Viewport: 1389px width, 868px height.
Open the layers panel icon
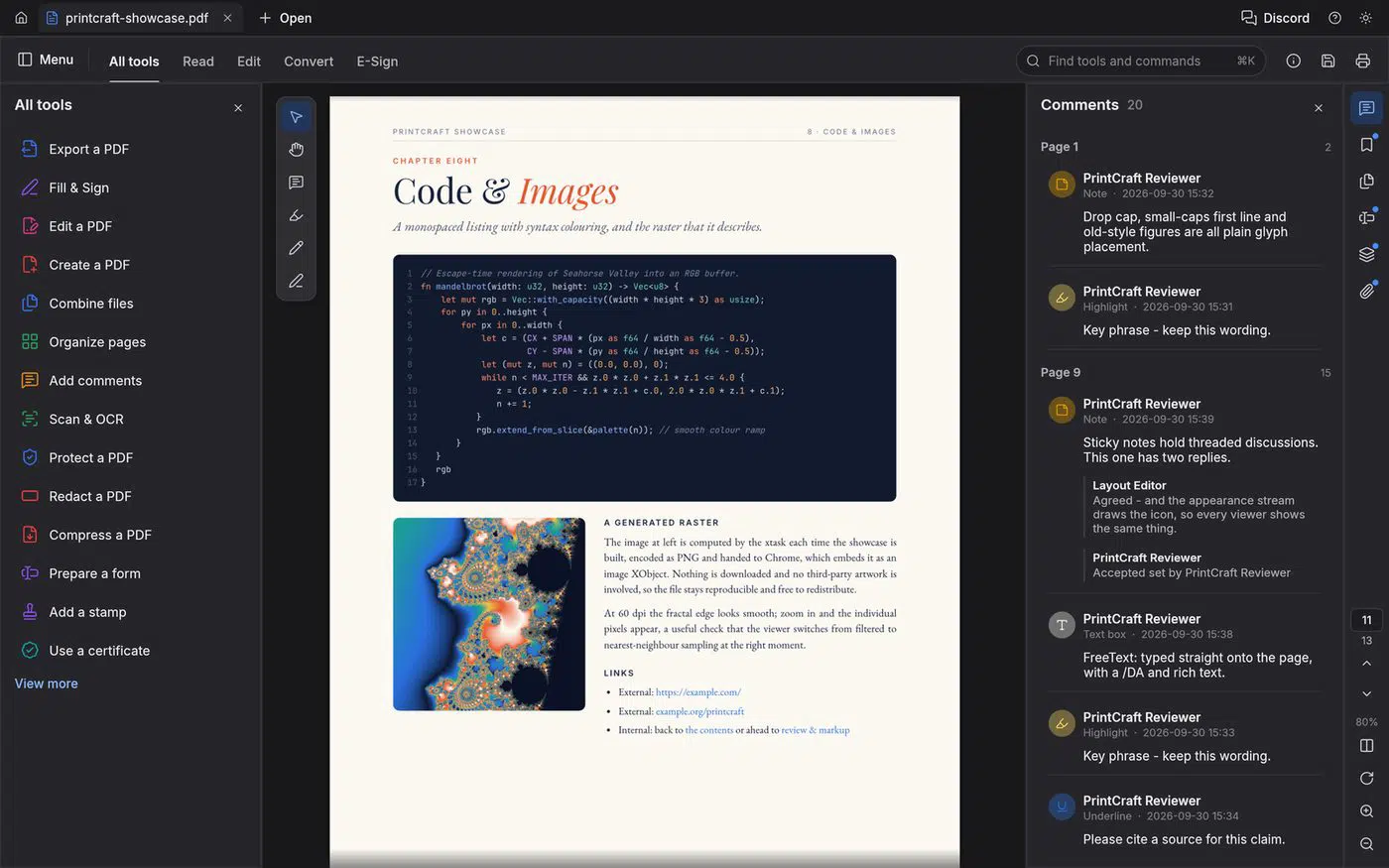click(1366, 254)
